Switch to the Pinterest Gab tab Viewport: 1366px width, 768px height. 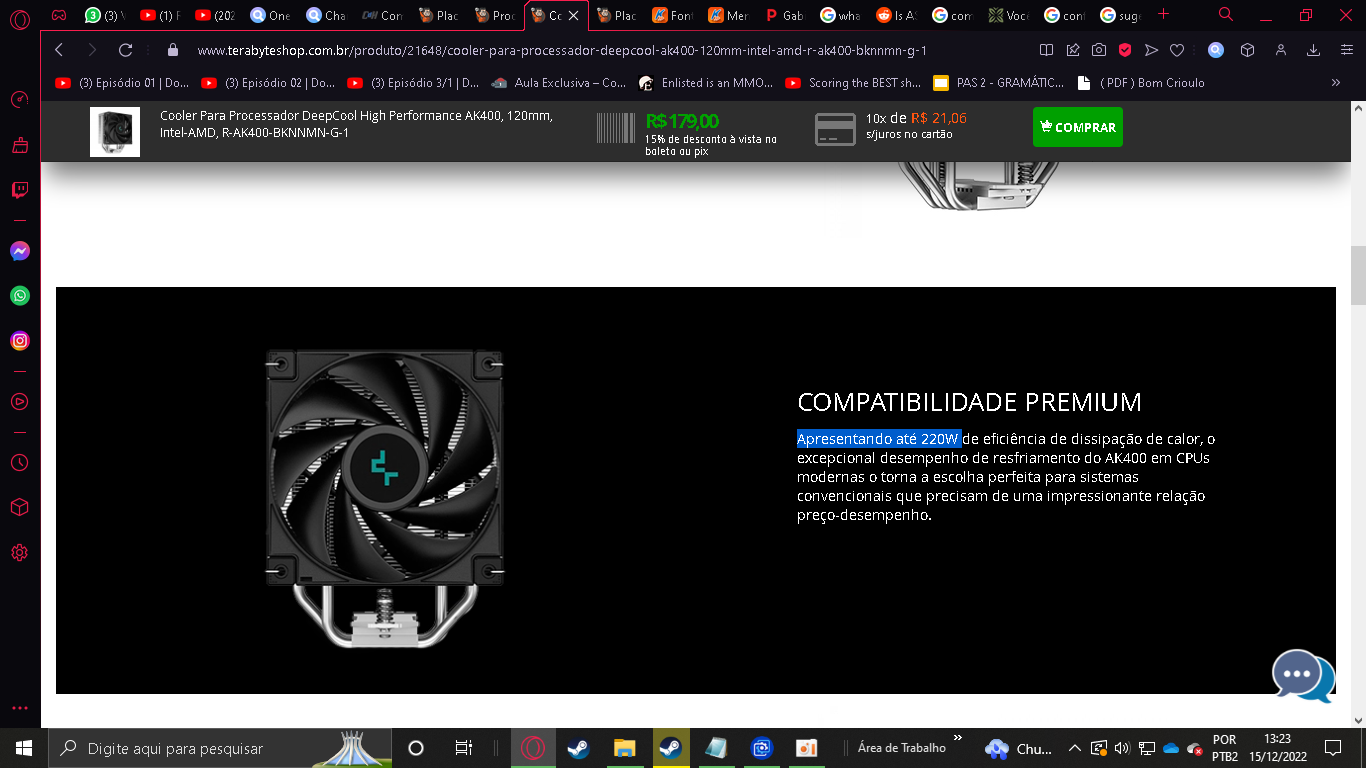tap(785, 15)
